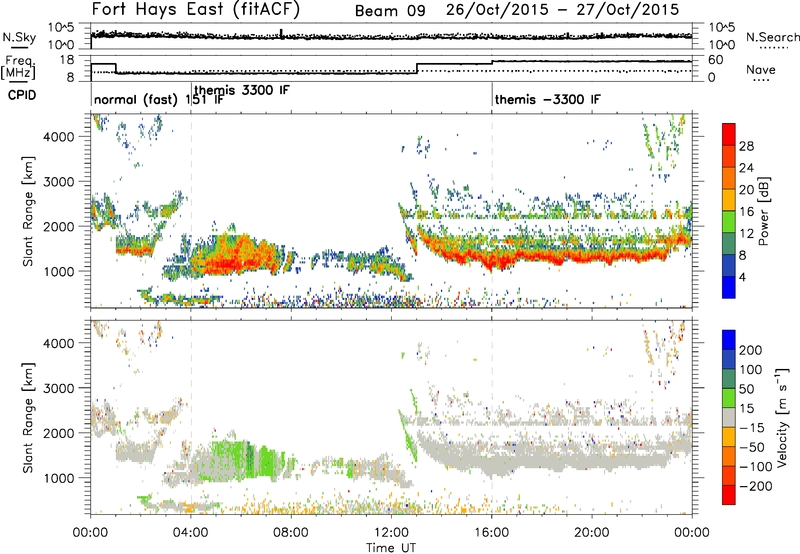Select the power panel 'Slant Range [km]' label
Image resolution: width=800 pixels, height=554 pixels.
pos(28,211)
